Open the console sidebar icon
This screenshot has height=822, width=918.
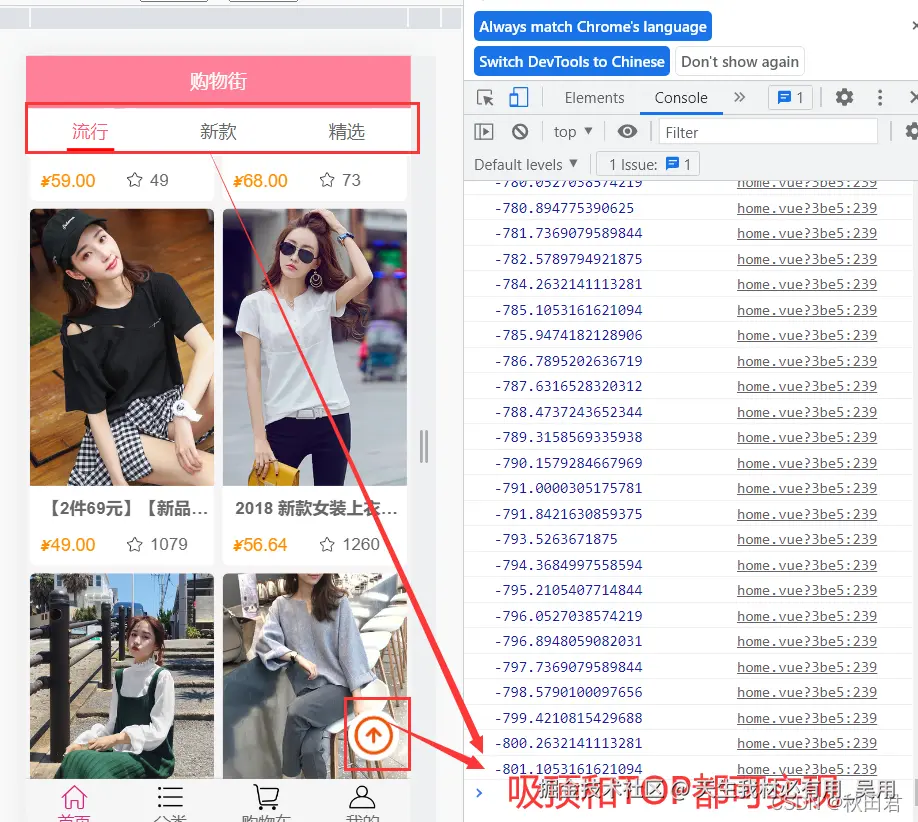pyautogui.click(x=483, y=131)
